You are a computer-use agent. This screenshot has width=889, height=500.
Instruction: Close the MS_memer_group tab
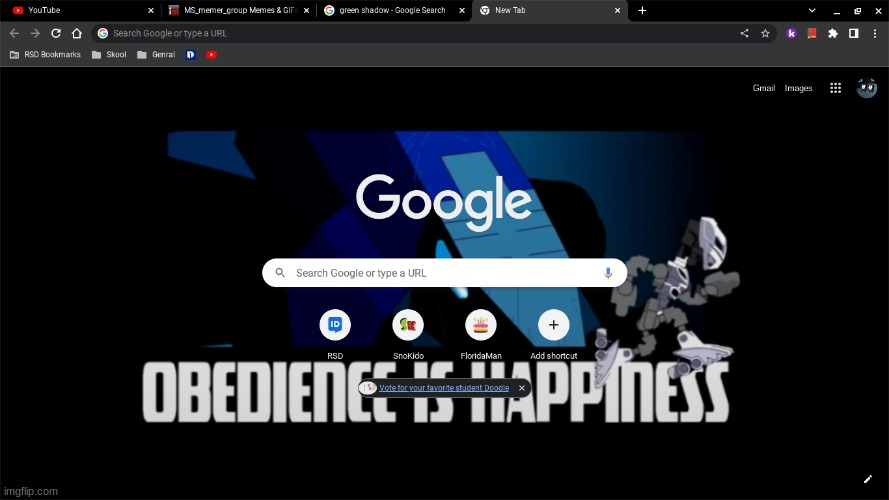tap(307, 10)
